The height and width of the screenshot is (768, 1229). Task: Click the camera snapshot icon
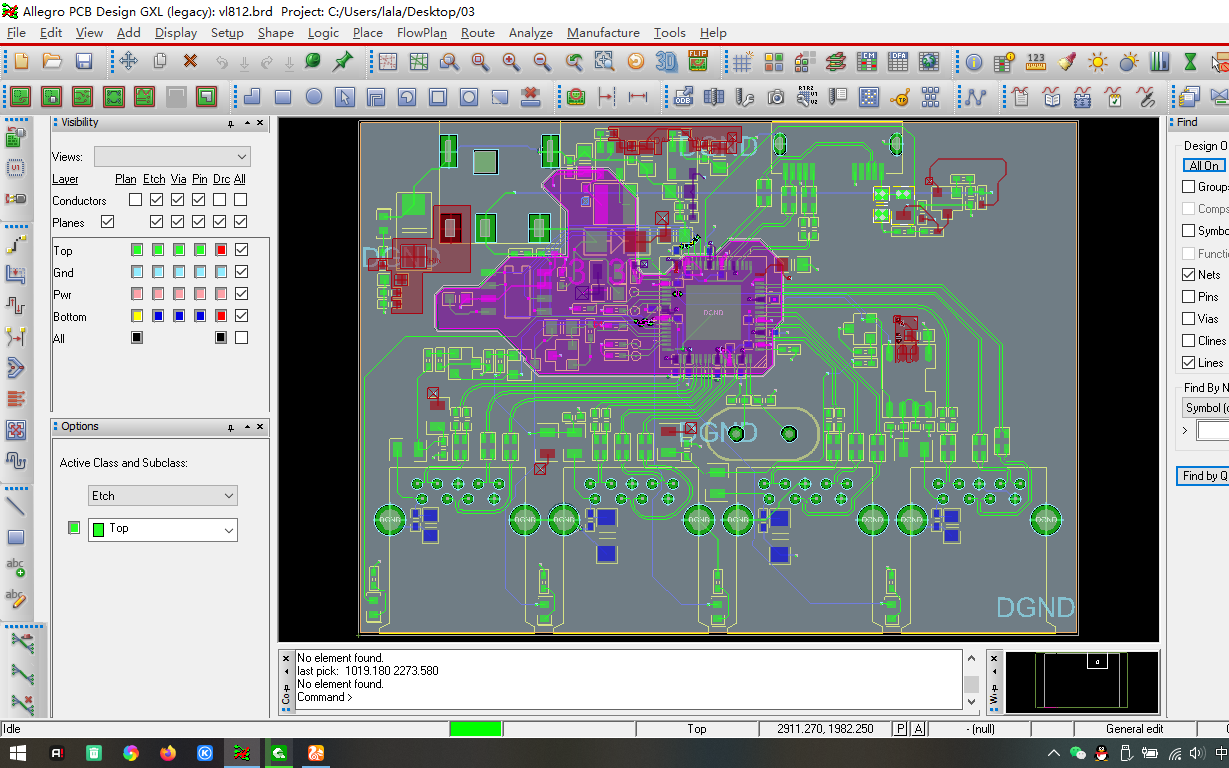click(x=776, y=97)
